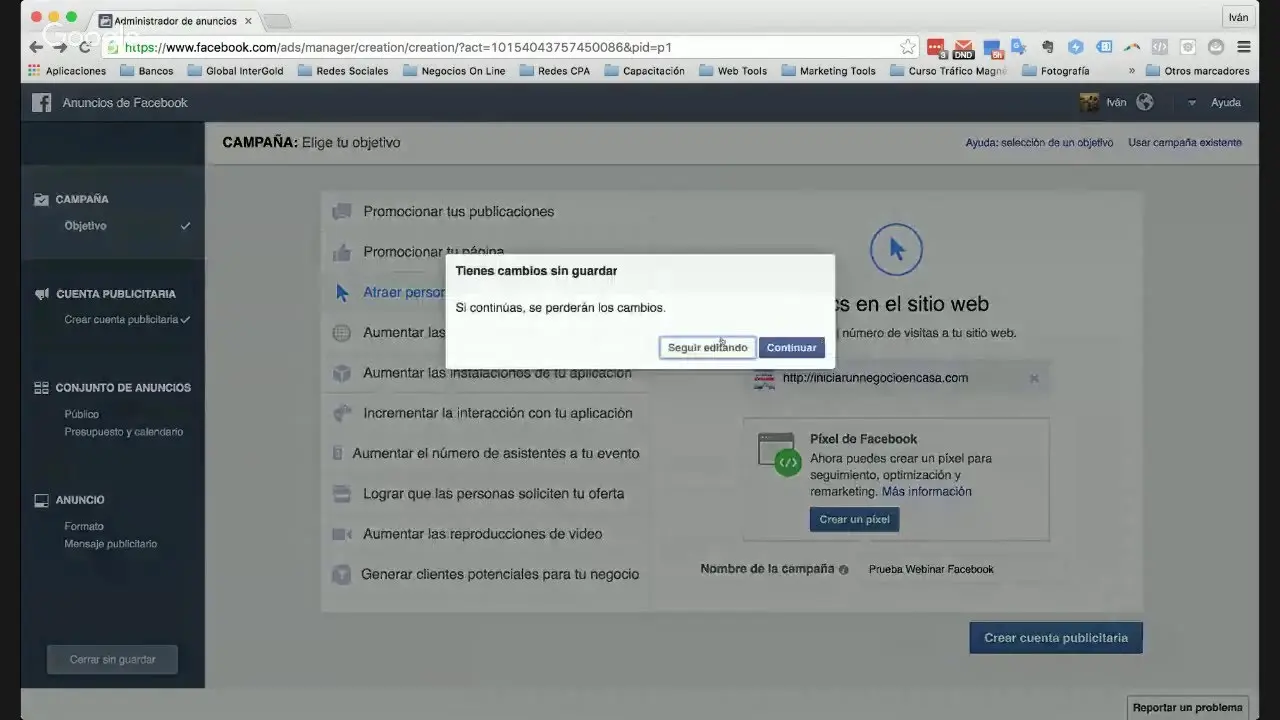Click the thumbs-up Promocionar tu página icon

pyautogui.click(x=342, y=252)
